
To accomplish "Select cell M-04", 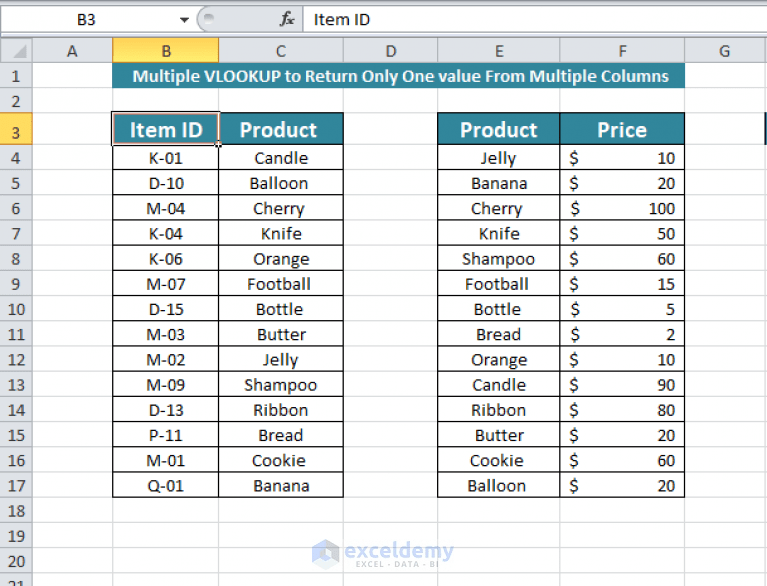I will coord(165,208).
